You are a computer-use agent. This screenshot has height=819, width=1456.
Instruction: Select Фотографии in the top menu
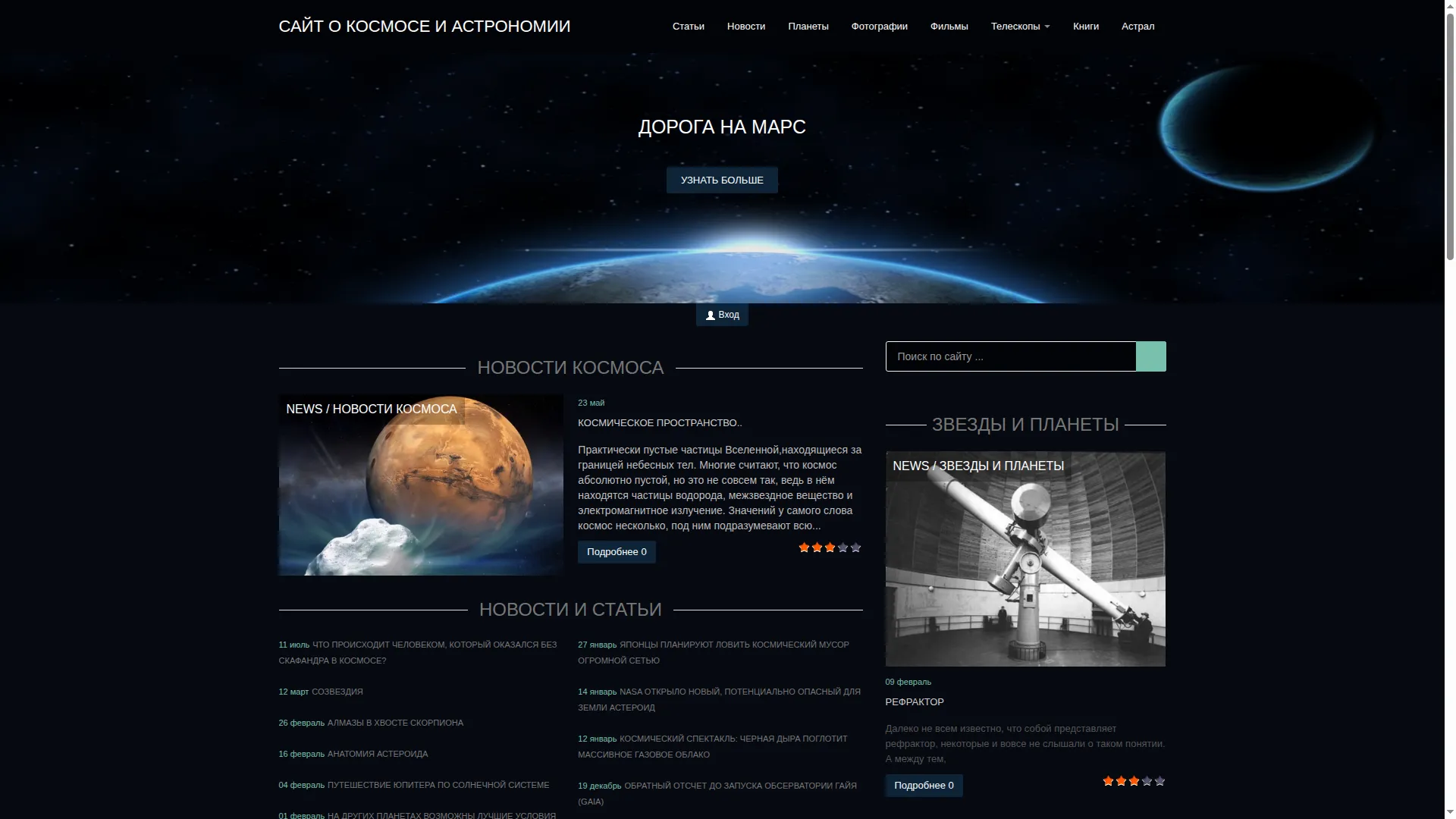pyautogui.click(x=879, y=27)
